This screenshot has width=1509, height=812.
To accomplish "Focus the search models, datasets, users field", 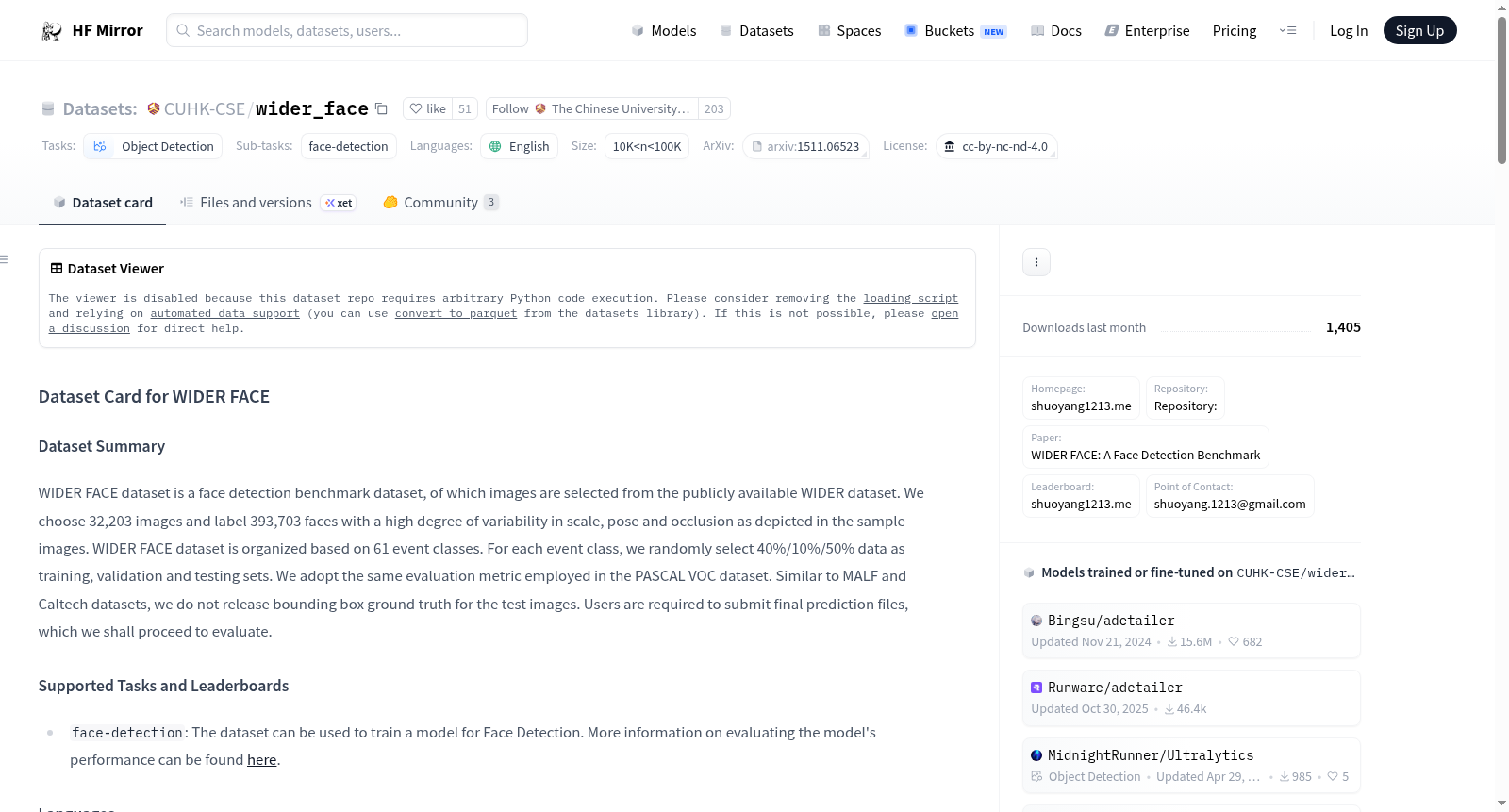I will 347,30.
